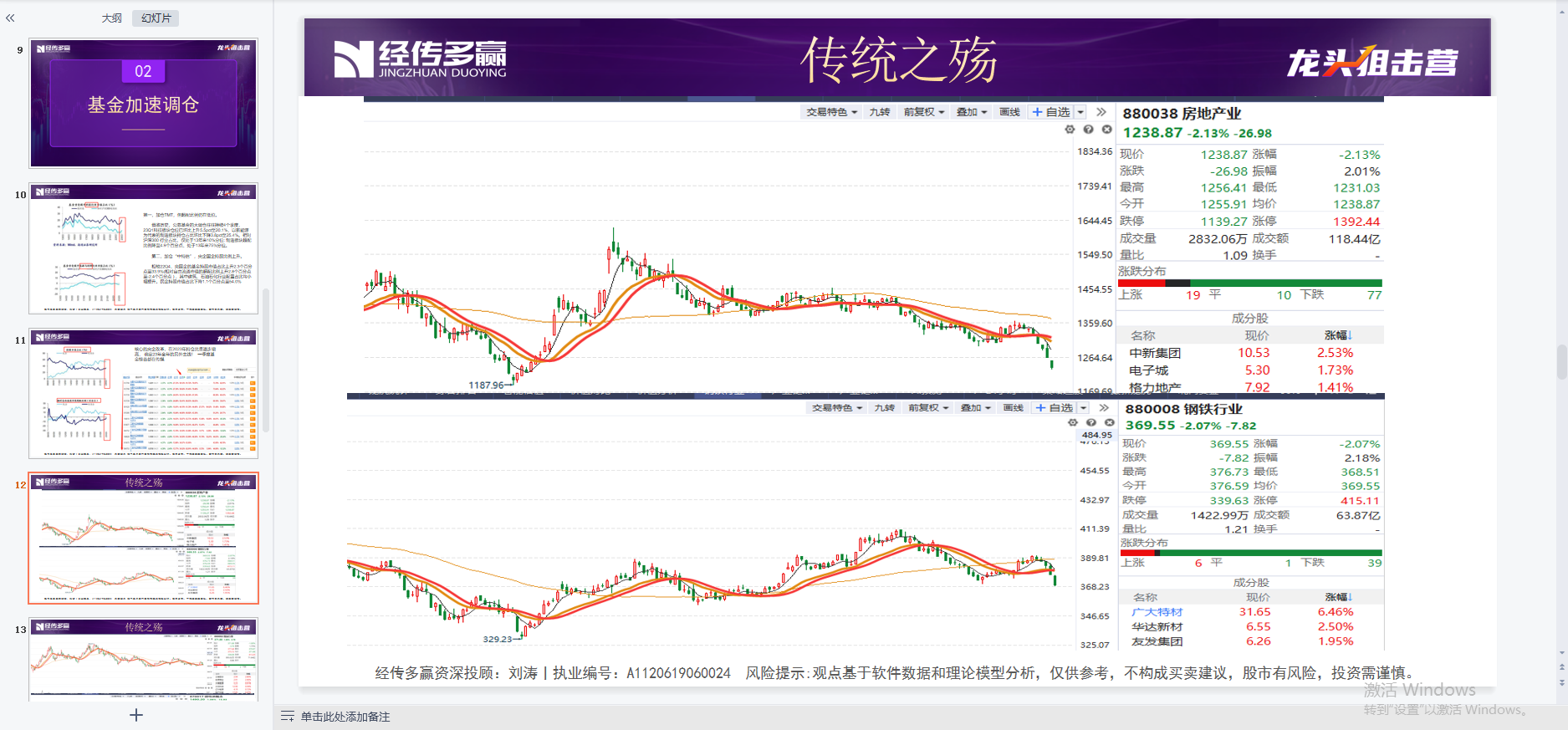
Task: Switch to the 大纲 outline tab
Action: tap(111, 18)
